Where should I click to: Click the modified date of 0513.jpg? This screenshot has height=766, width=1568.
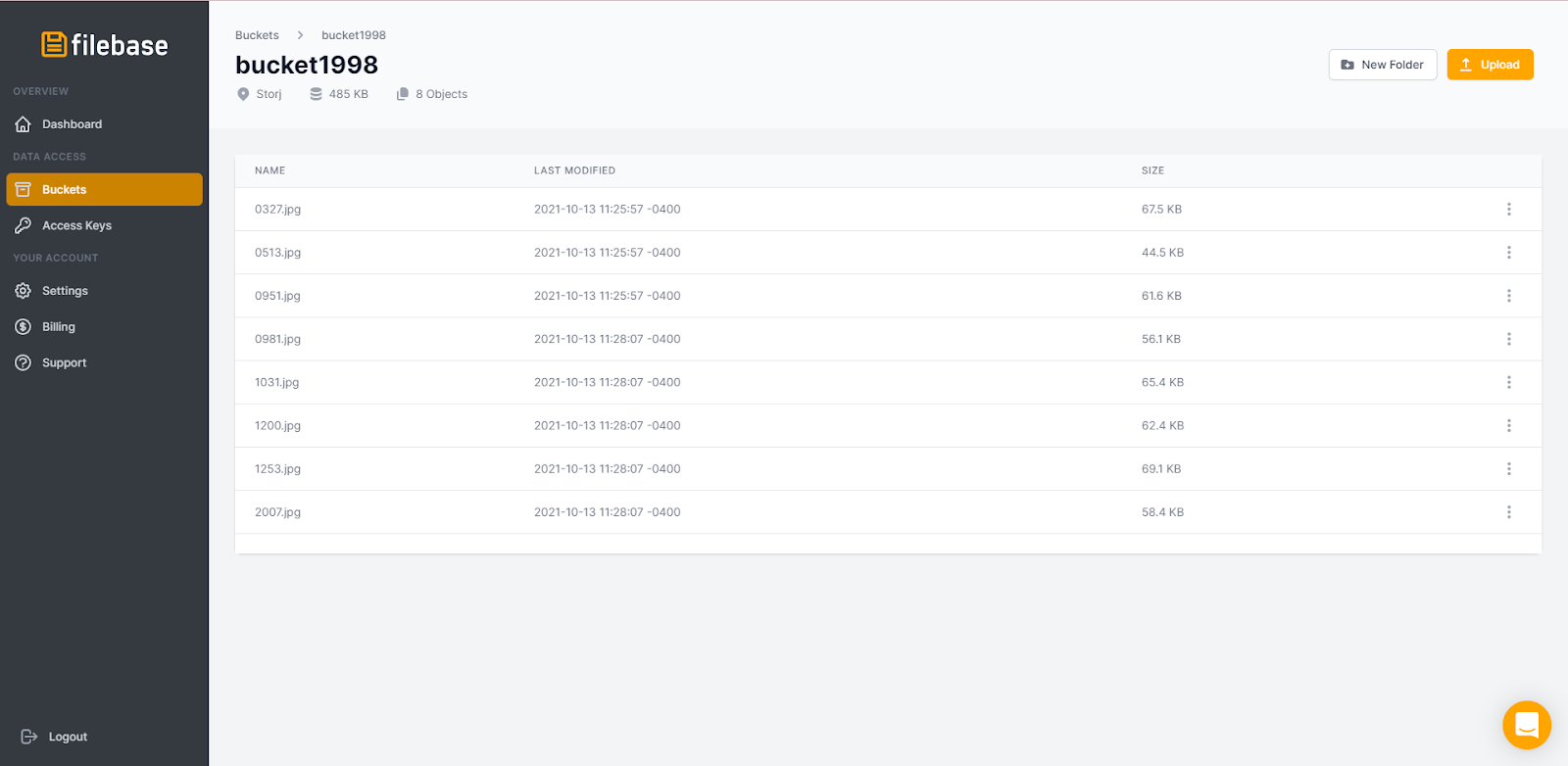click(608, 253)
